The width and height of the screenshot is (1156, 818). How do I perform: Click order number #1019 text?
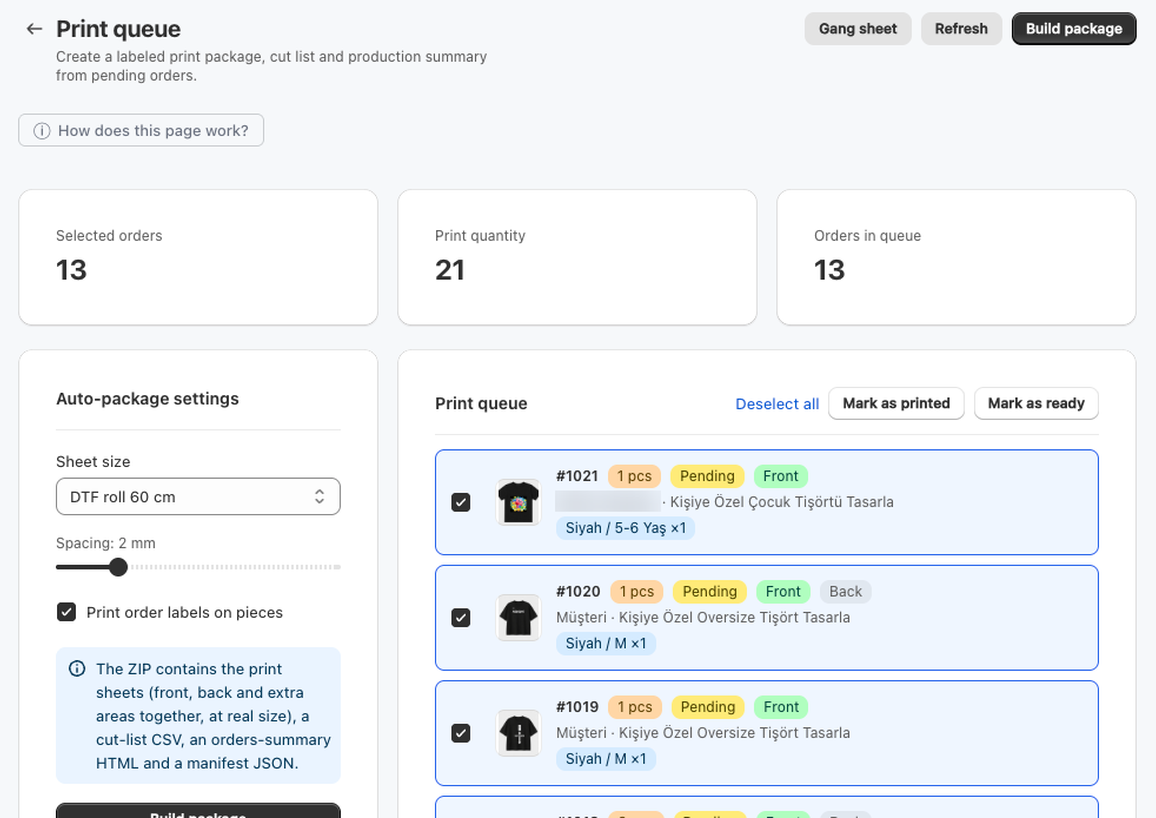[577, 707]
